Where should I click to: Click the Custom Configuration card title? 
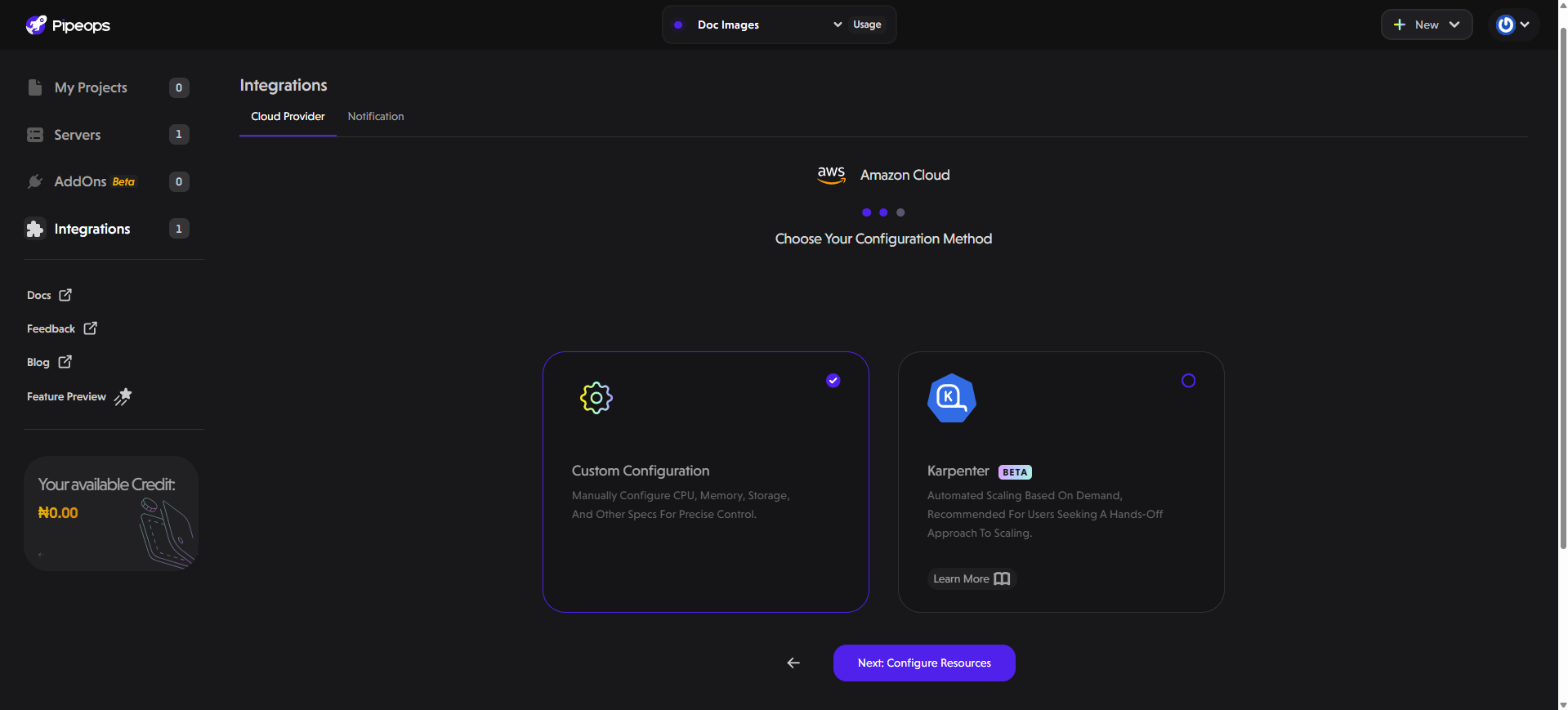pyautogui.click(x=641, y=471)
